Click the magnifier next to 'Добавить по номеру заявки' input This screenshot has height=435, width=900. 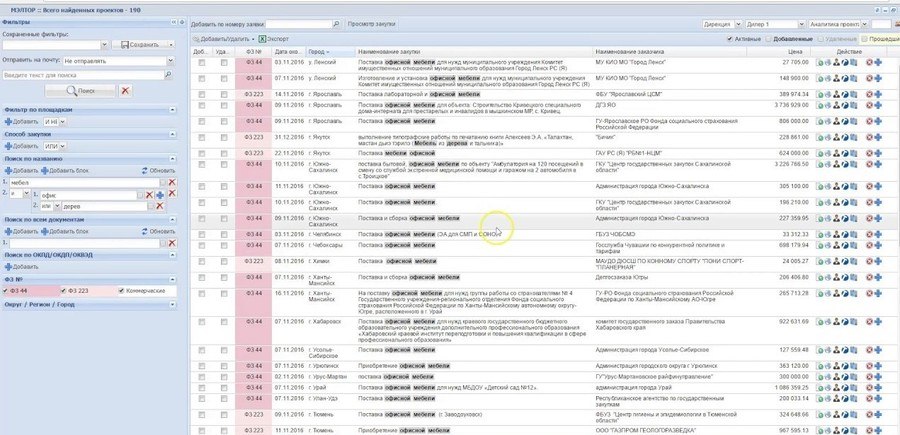336,24
